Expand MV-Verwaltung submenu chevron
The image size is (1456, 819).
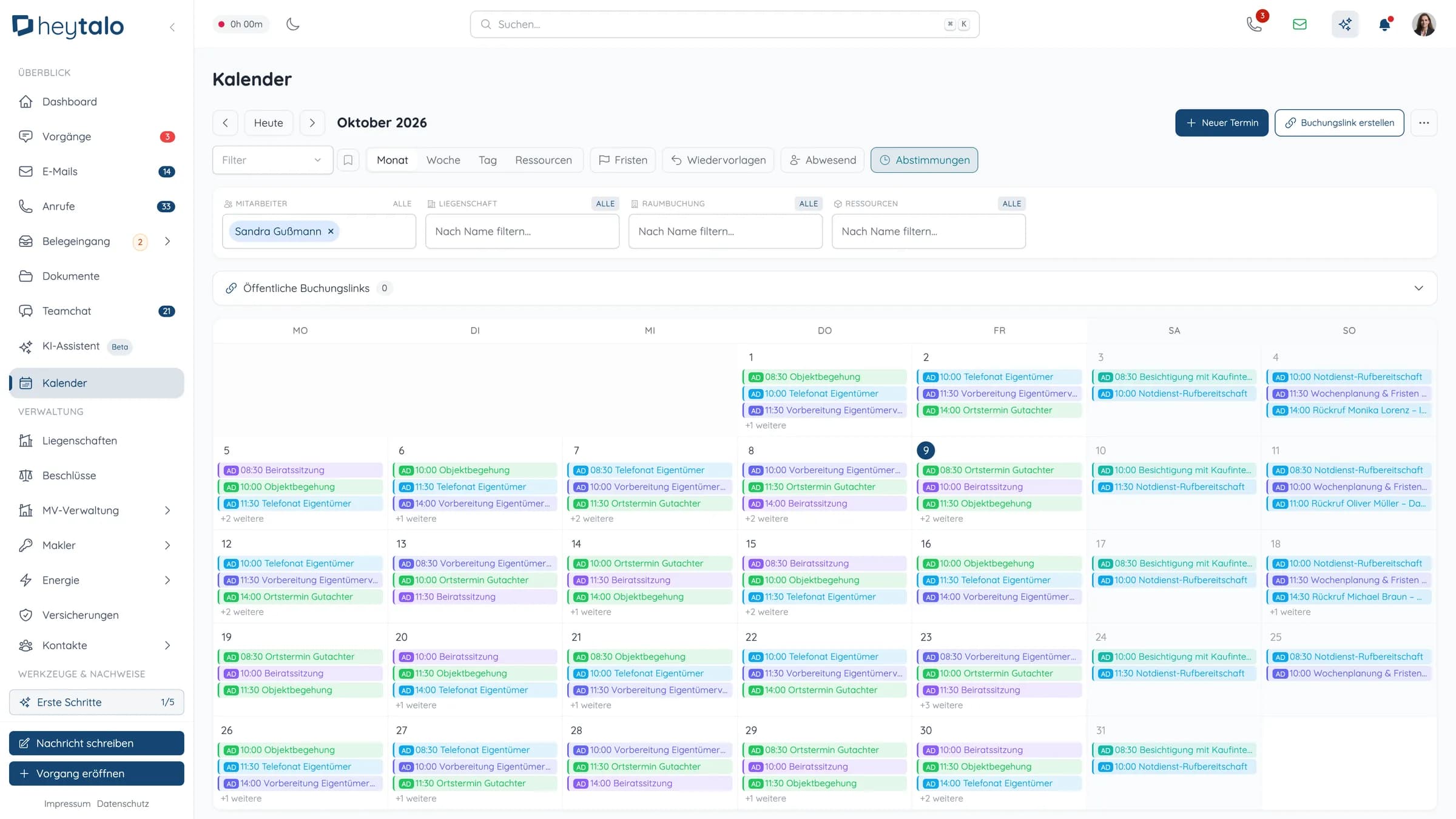pos(167,510)
